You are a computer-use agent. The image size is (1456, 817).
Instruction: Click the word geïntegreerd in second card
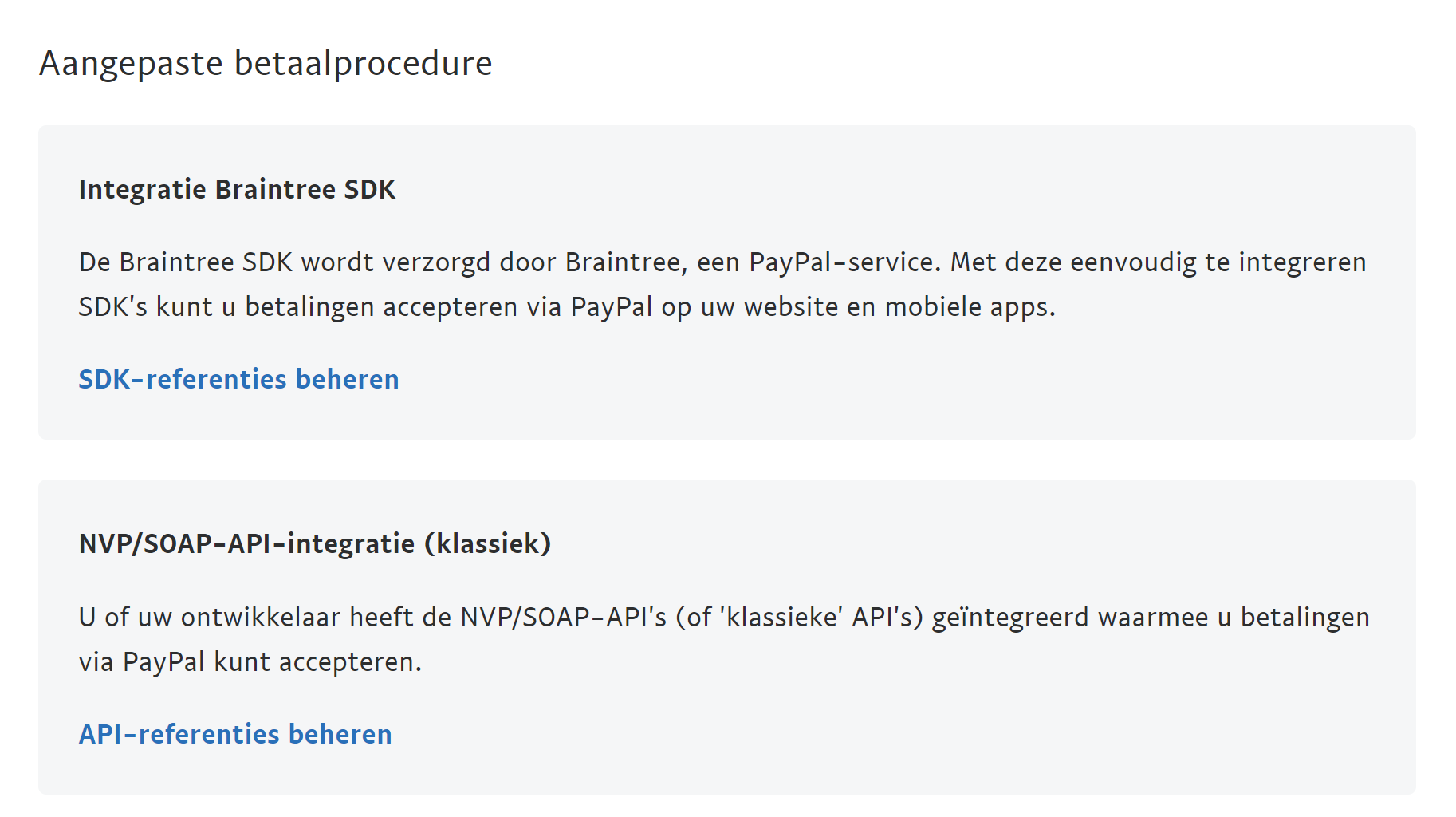click(1010, 618)
